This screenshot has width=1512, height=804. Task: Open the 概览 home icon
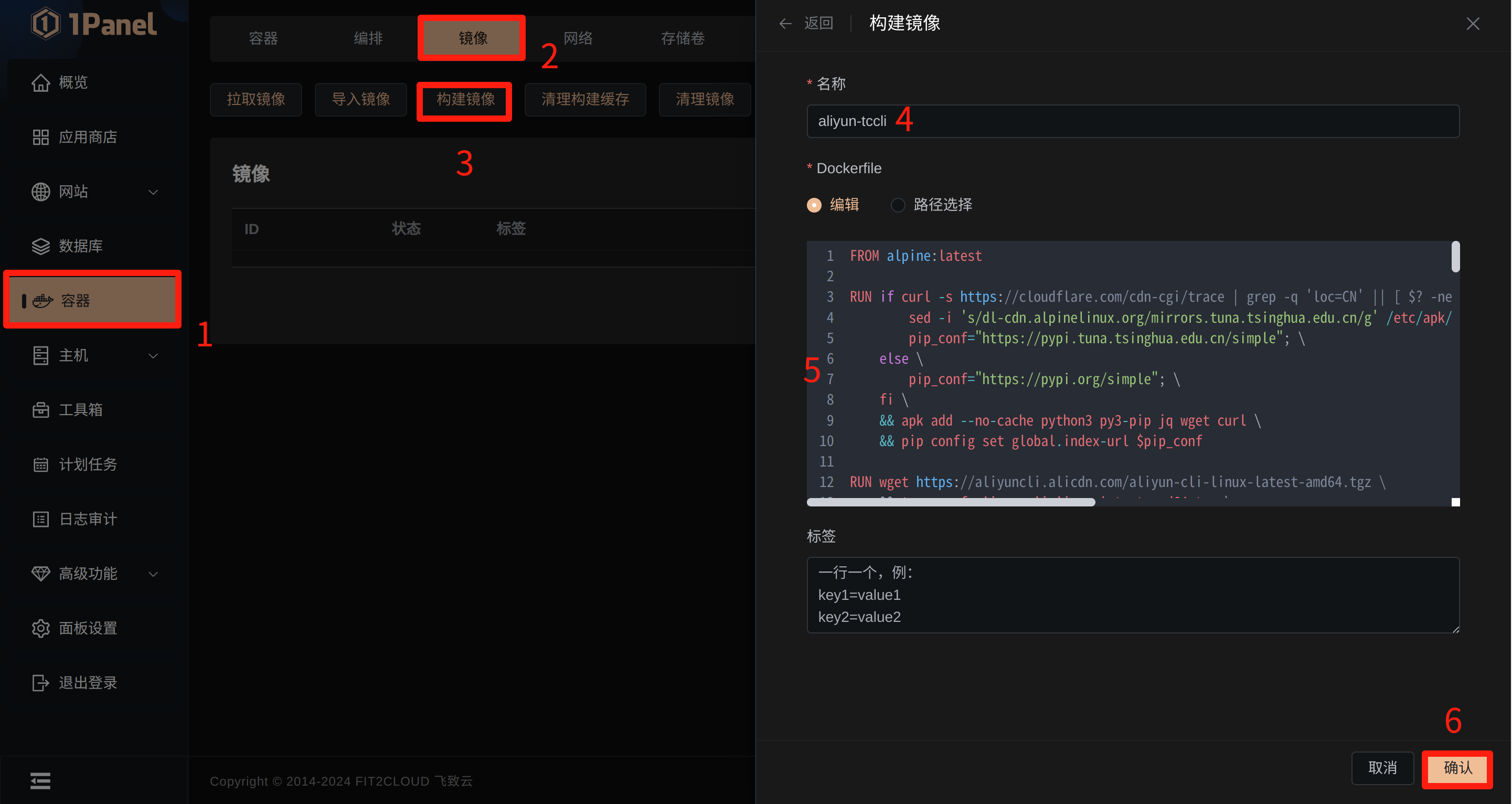tap(40, 83)
